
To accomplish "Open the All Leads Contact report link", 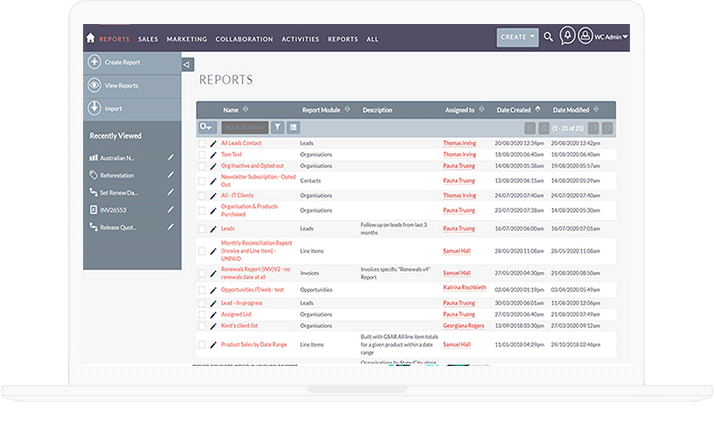I will pyautogui.click(x=241, y=143).
